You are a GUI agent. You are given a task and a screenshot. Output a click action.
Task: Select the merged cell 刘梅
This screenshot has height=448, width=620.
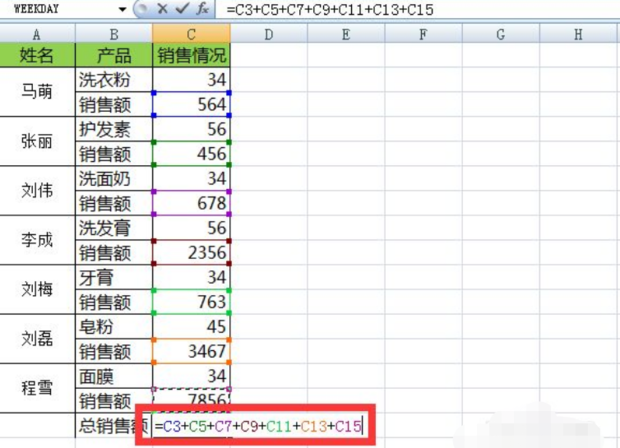point(37,289)
